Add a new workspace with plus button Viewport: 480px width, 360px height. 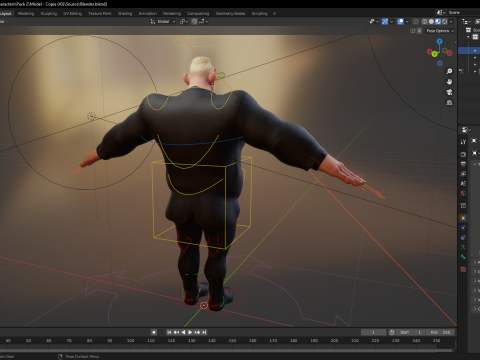(x=274, y=13)
